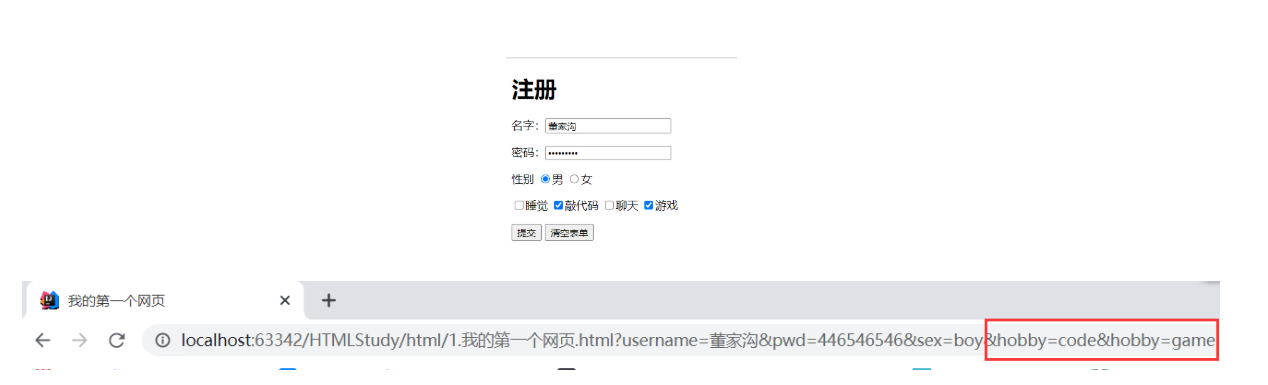Click the 清空表单 reset button
Image resolution: width=1268 pixels, height=385 pixels.
[x=569, y=233]
